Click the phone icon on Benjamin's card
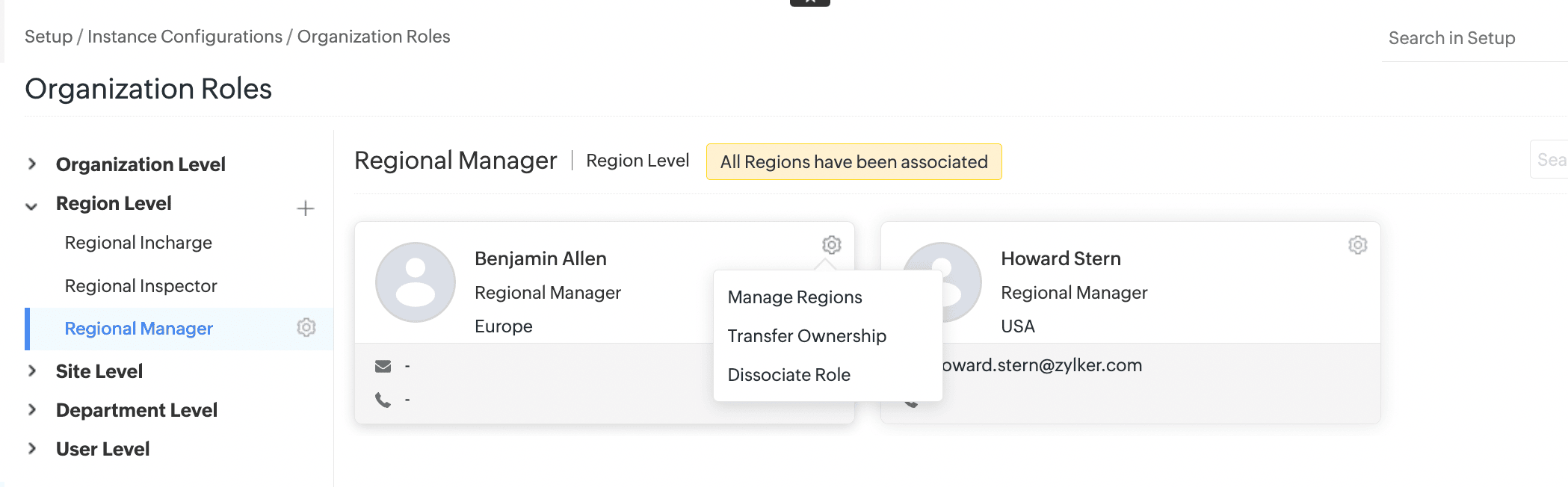 [383, 400]
